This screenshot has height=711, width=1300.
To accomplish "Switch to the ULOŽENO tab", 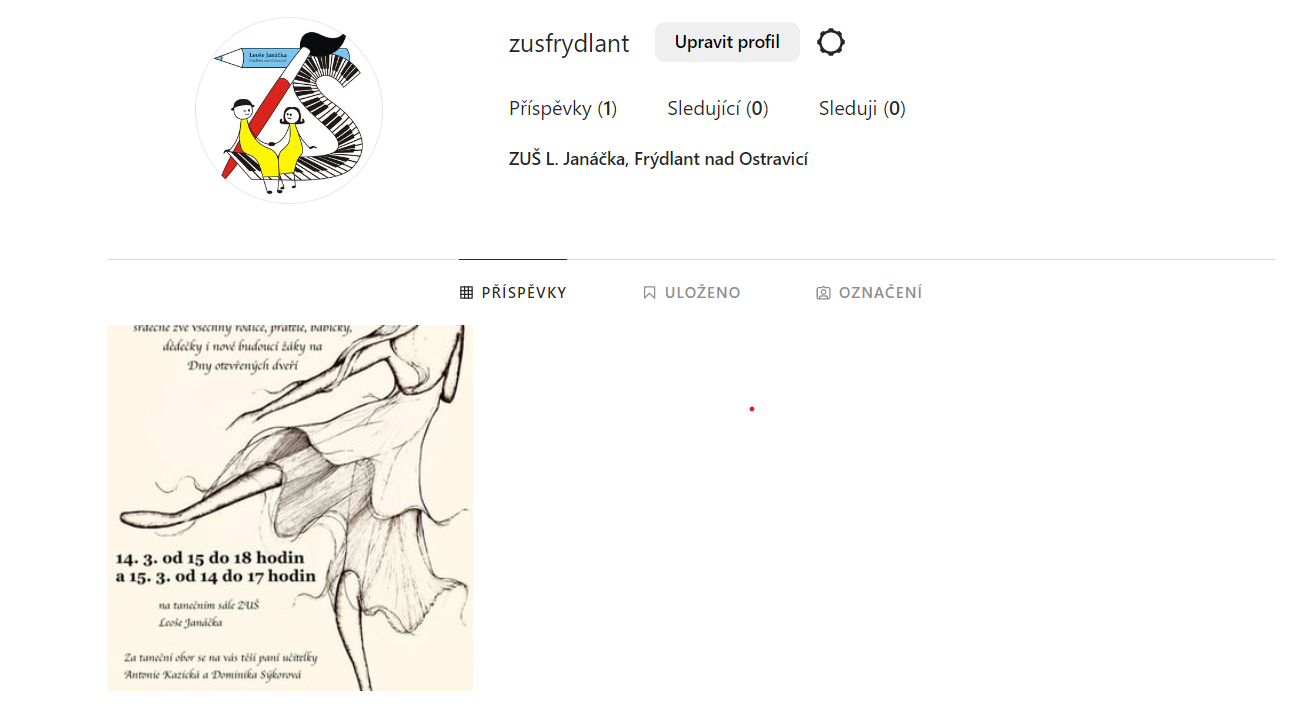I will click(692, 293).
